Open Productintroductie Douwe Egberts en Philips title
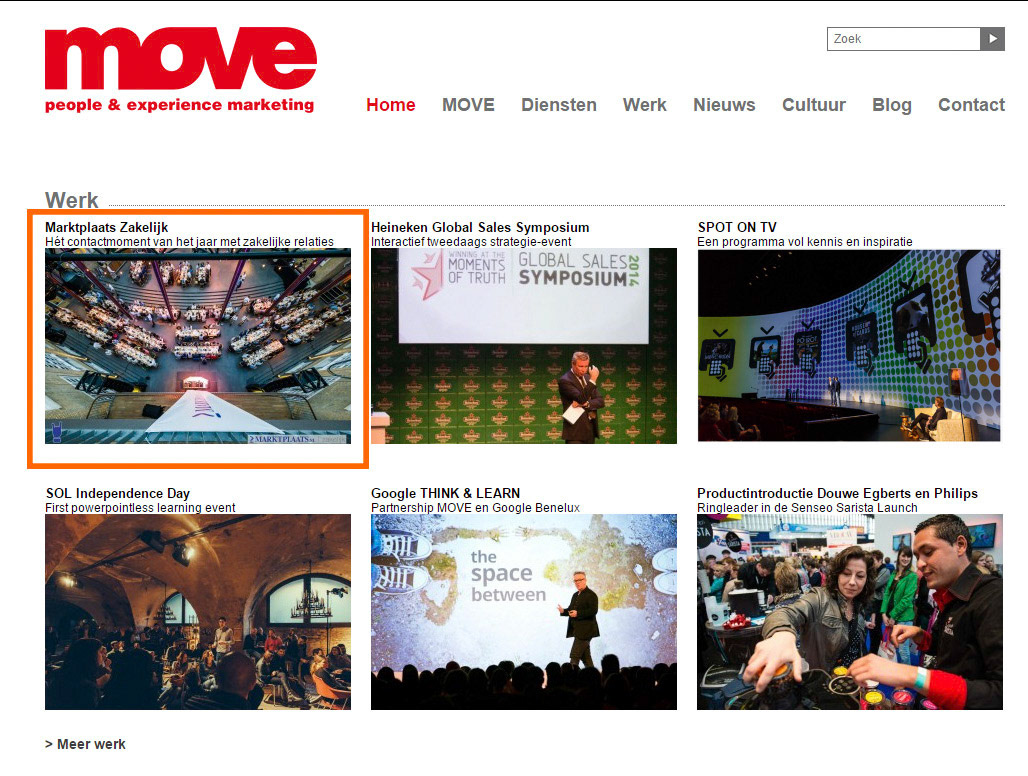This screenshot has height=776, width=1028. point(837,494)
